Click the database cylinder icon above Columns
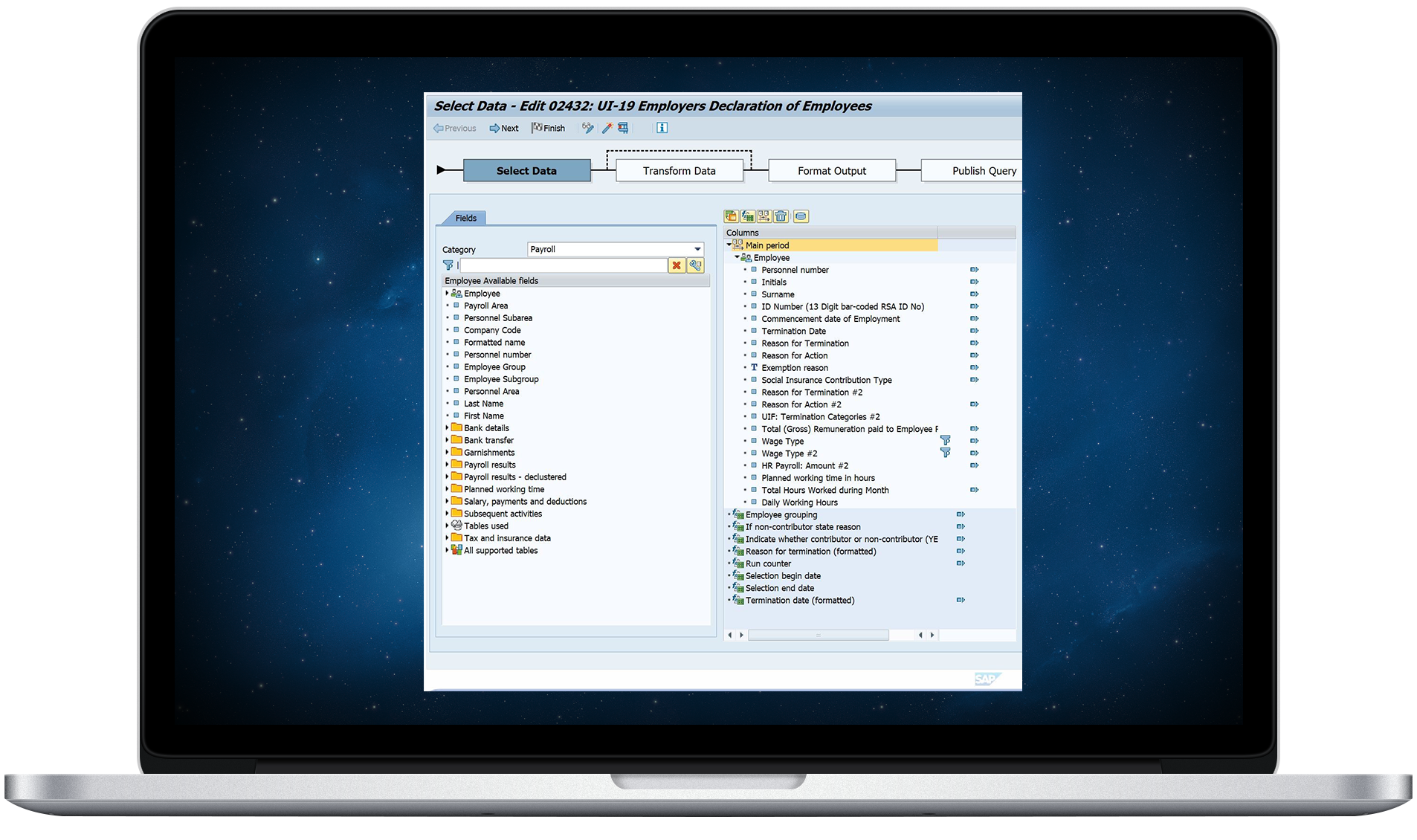The height and width of the screenshot is (840, 1417). (x=801, y=216)
